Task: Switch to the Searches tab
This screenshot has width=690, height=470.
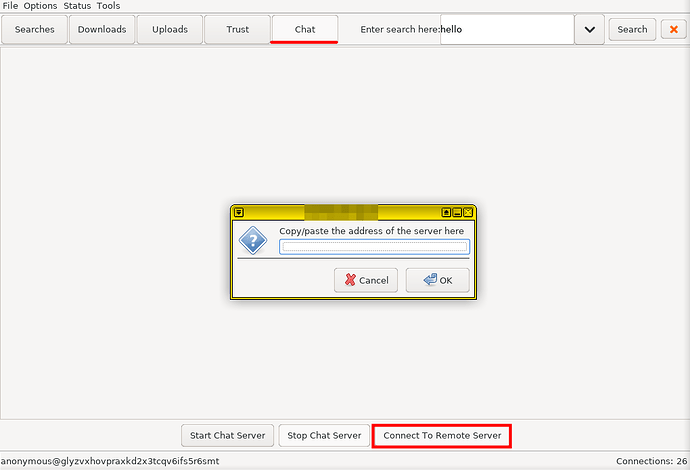Action: [35, 29]
